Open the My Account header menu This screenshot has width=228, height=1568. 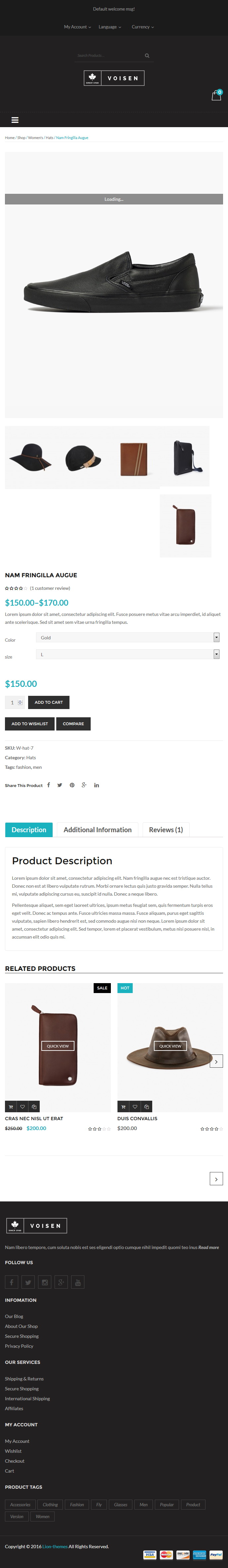click(x=77, y=27)
